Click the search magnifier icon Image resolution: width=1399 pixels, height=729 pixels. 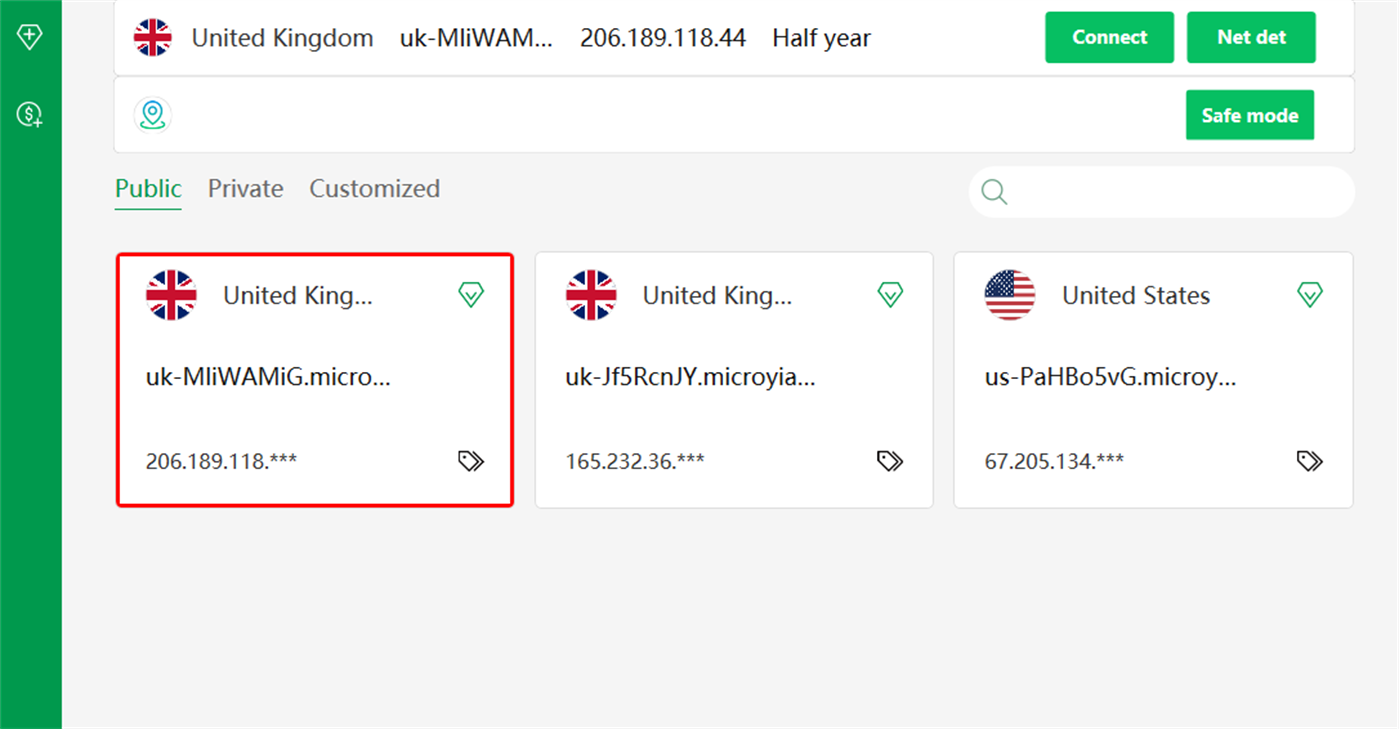click(994, 191)
